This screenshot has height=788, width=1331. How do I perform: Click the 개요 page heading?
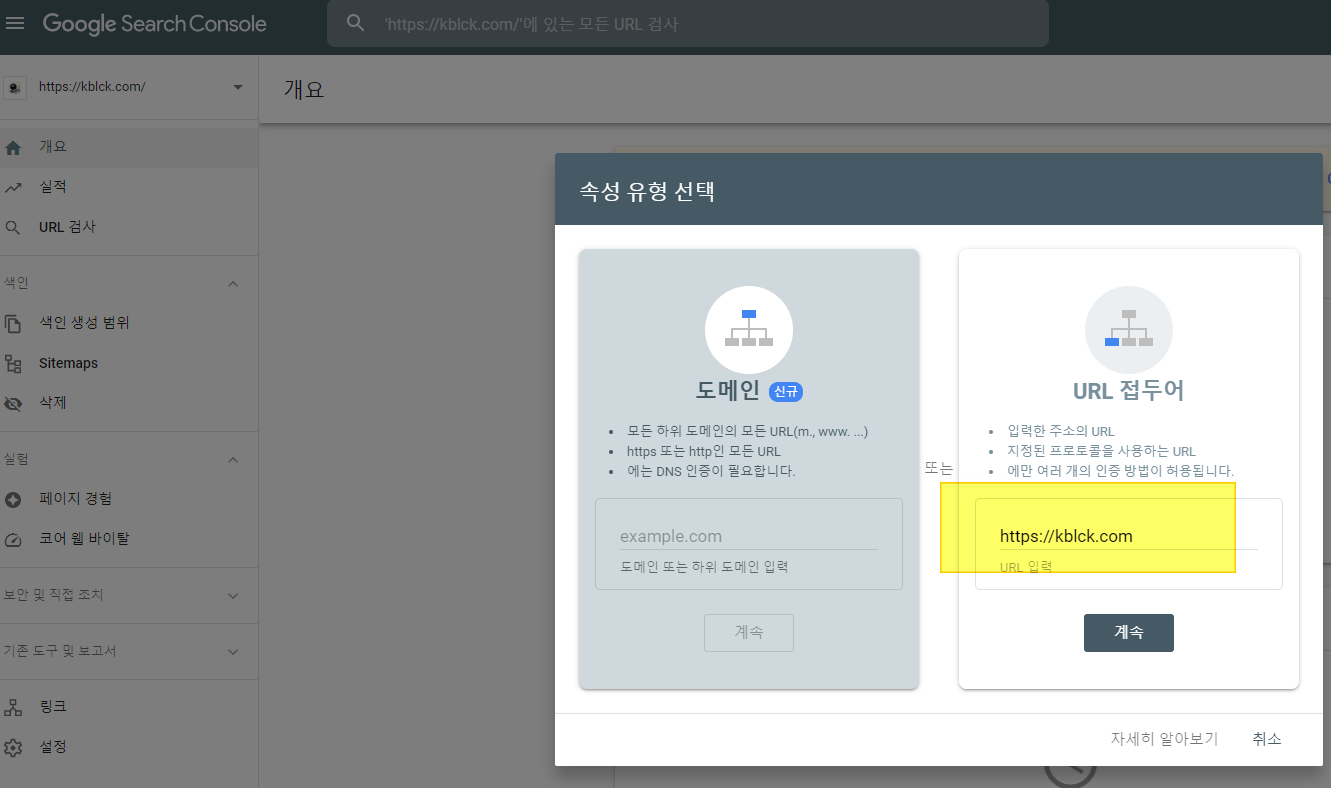tap(304, 89)
